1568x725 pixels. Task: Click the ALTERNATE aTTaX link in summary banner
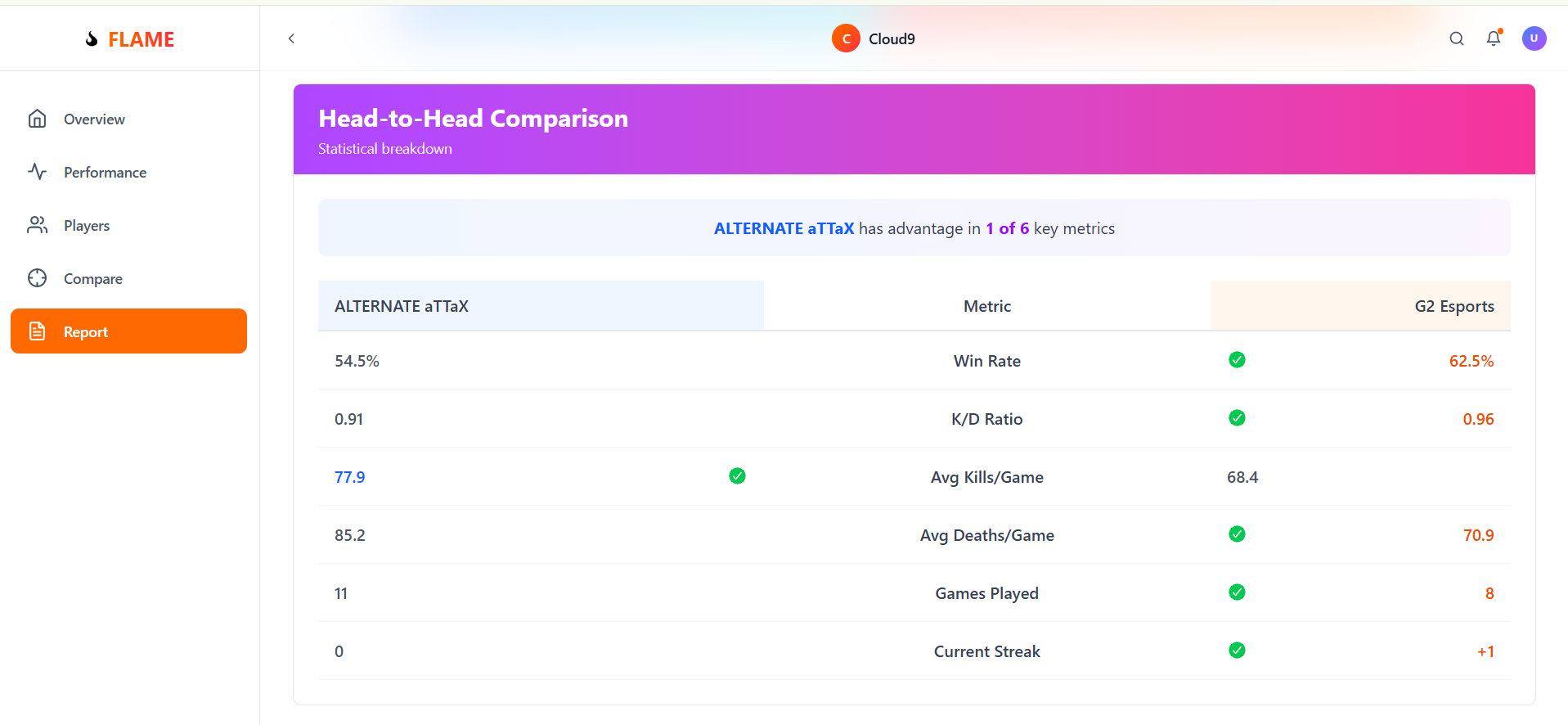pyautogui.click(x=784, y=228)
